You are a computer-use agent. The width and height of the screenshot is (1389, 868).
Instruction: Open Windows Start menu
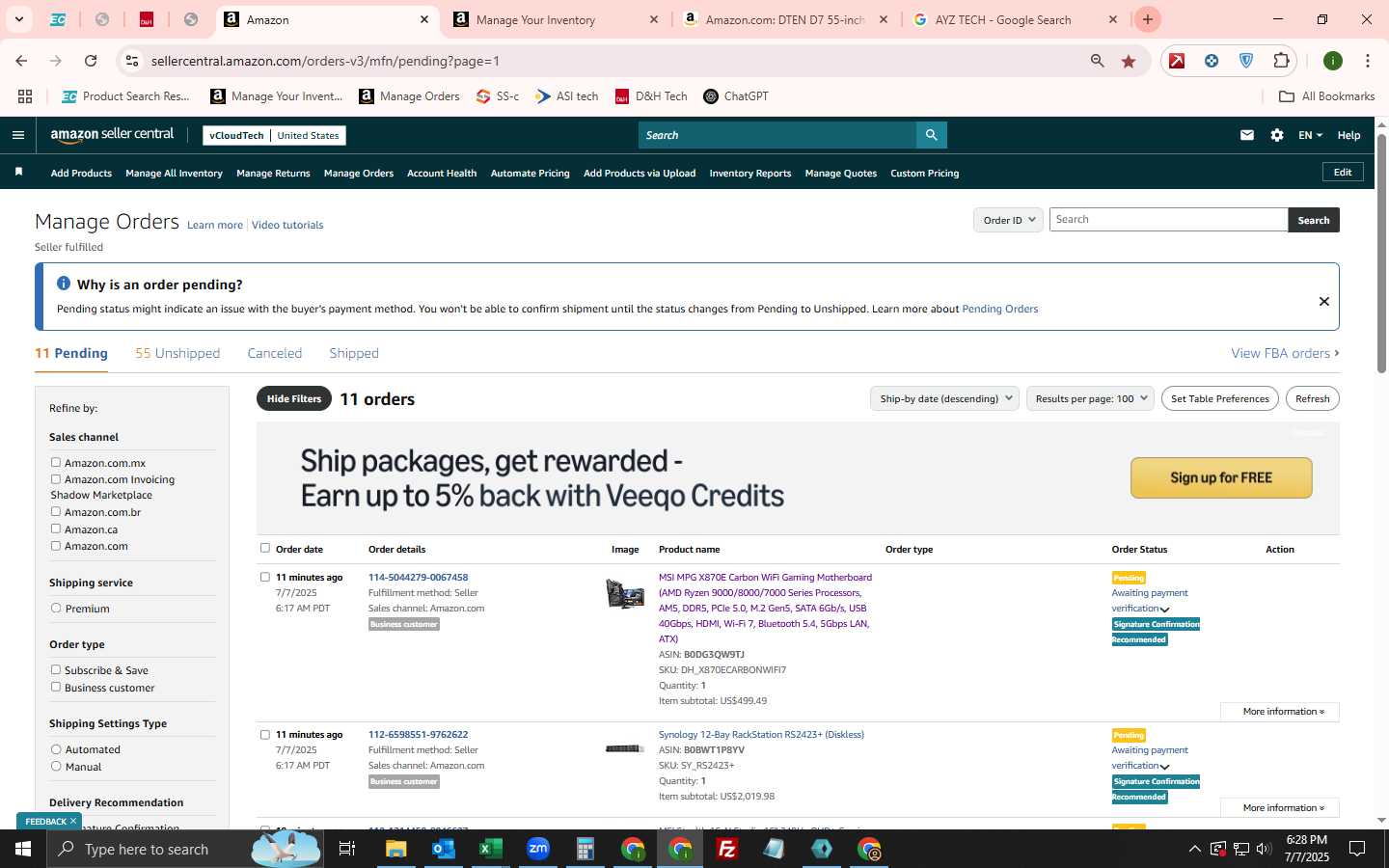tap(23, 849)
